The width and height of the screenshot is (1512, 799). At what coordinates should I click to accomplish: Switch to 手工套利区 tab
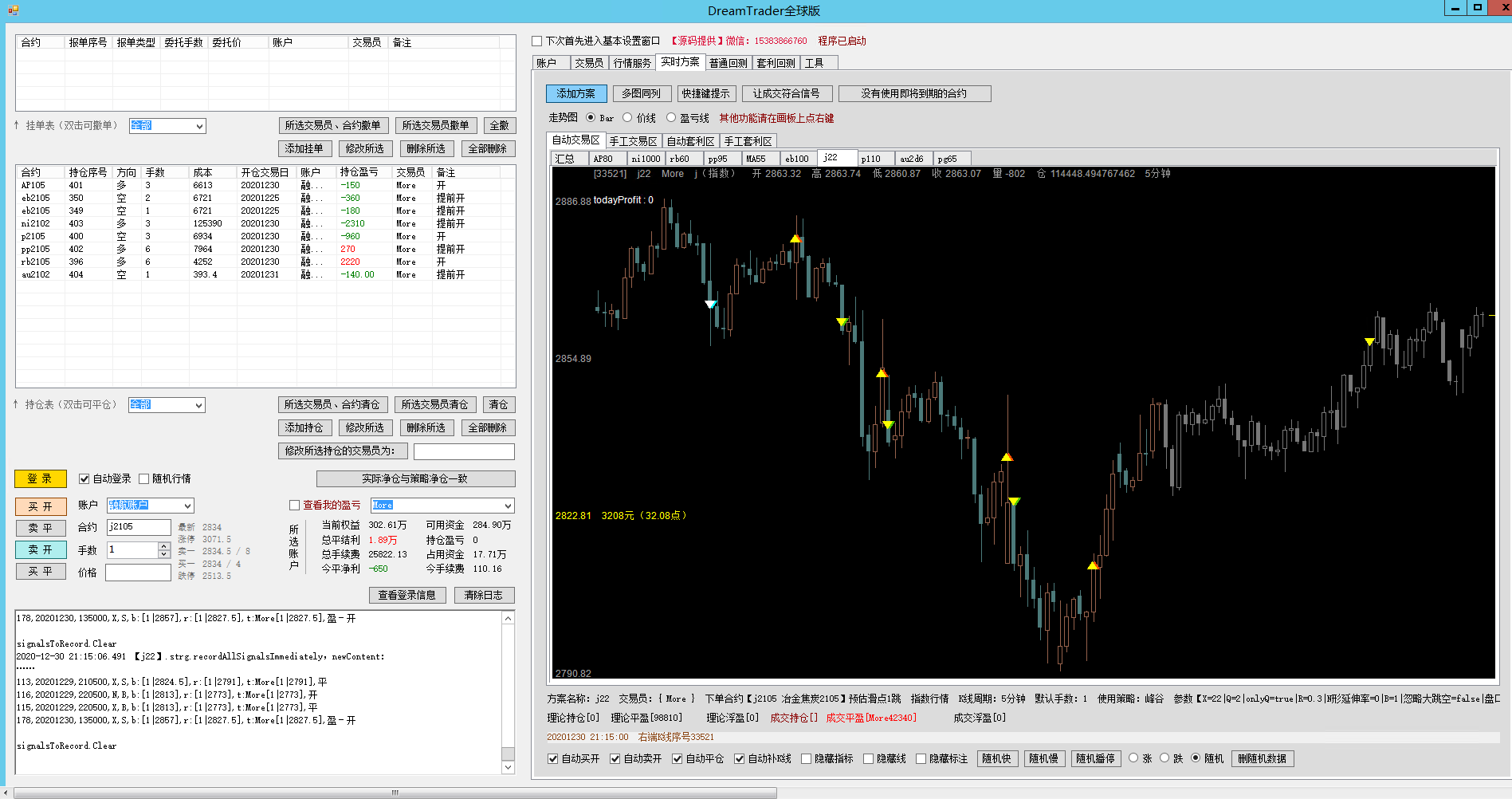tap(748, 141)
